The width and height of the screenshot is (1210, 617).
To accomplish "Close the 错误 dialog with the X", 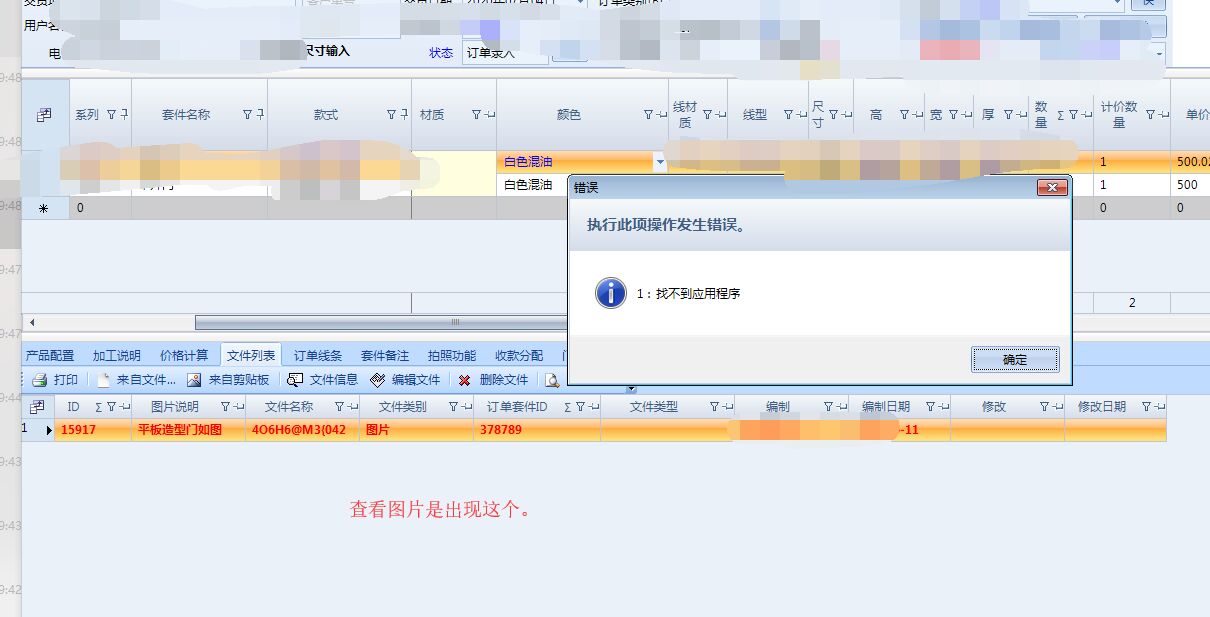I will click(1051, 188).
